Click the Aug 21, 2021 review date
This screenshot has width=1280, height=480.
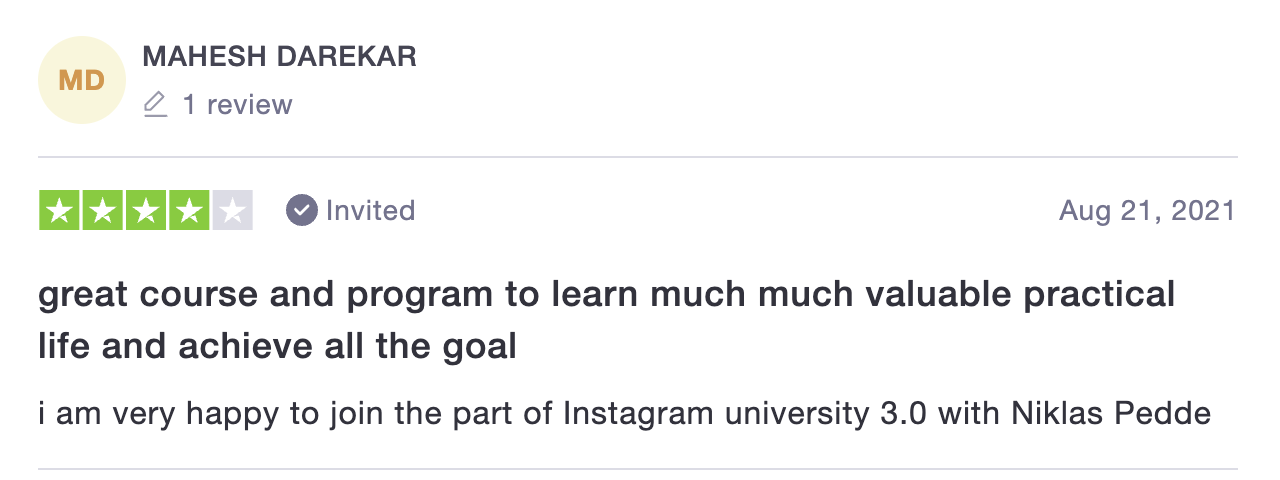(x=1148, y=211)
